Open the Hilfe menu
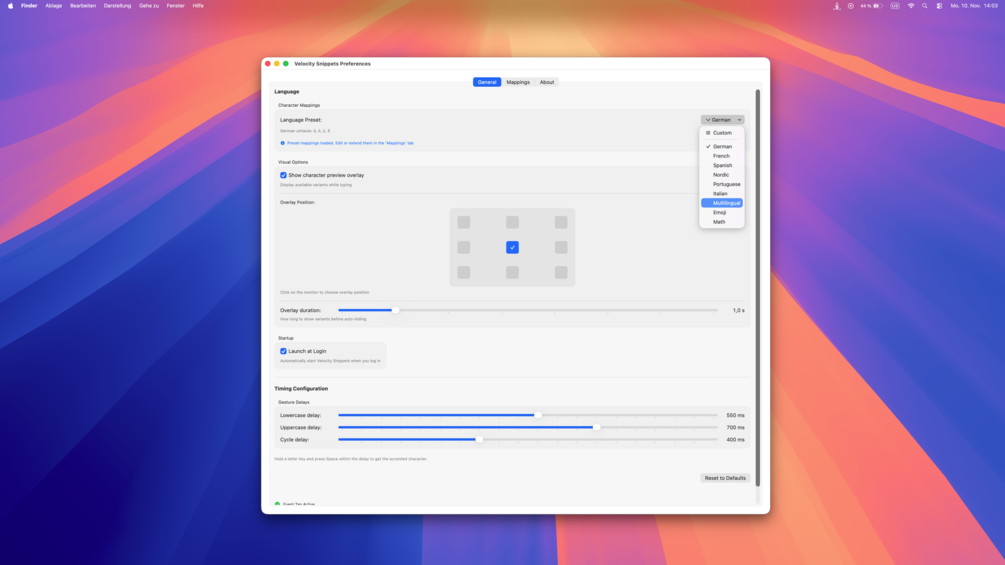This screenshot has height=565, width=1005. point(198,6)
